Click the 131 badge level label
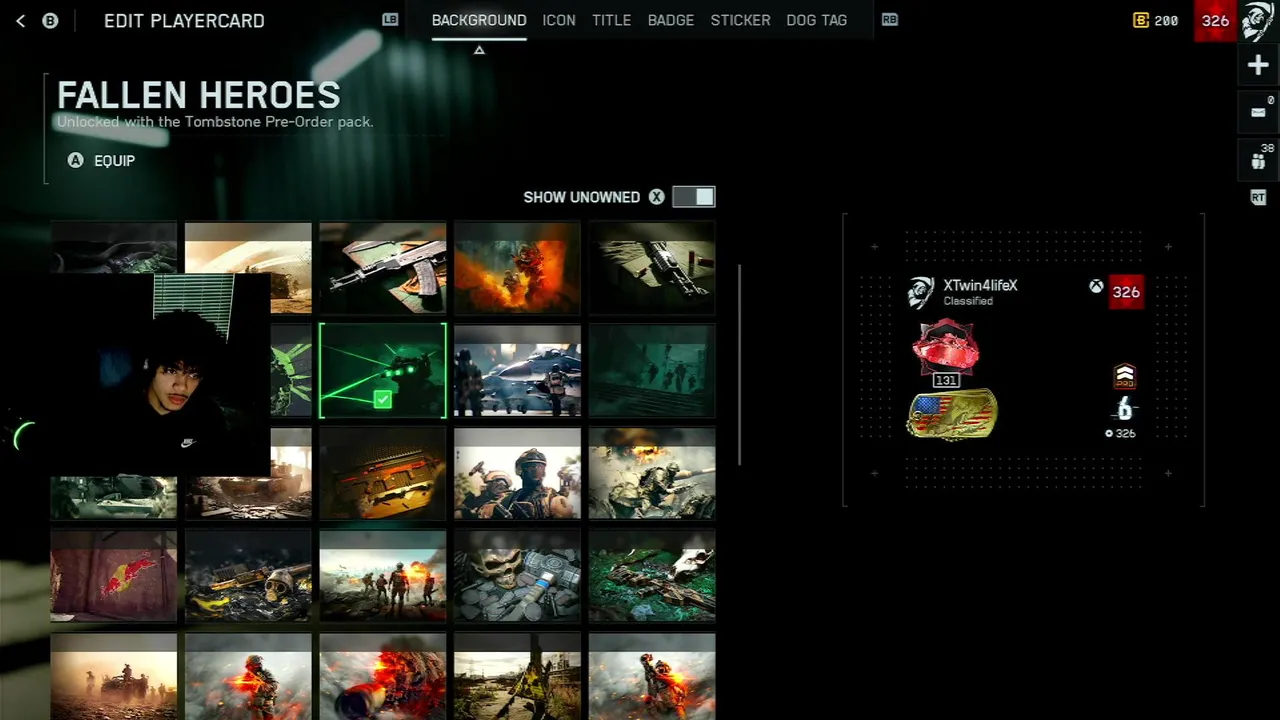The height and width of the screenshot is (720, 1280). click(946, 380)
